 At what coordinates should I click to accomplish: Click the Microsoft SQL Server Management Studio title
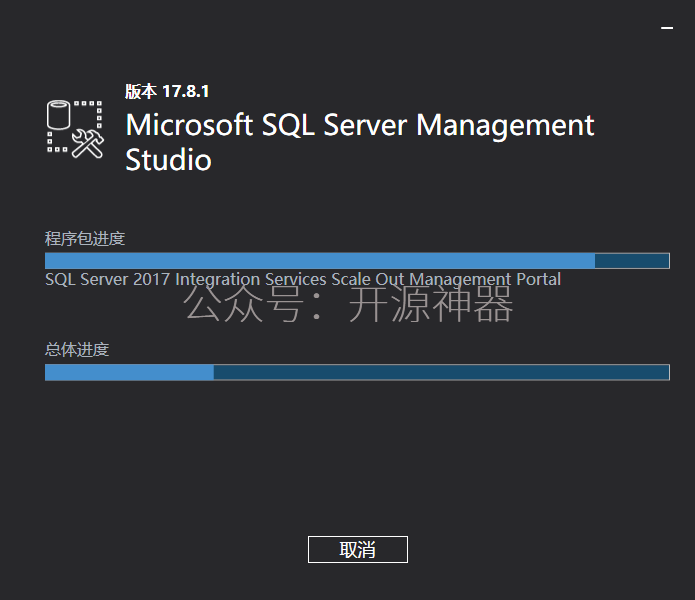click(x=359, y=142)
